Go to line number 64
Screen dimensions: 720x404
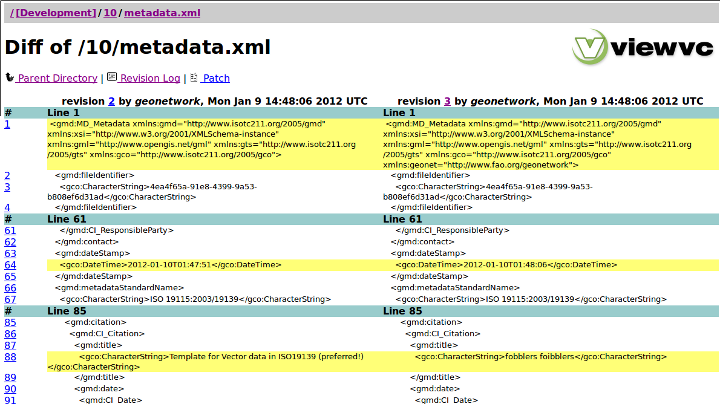pyautogui.click(x=10, y=265)
